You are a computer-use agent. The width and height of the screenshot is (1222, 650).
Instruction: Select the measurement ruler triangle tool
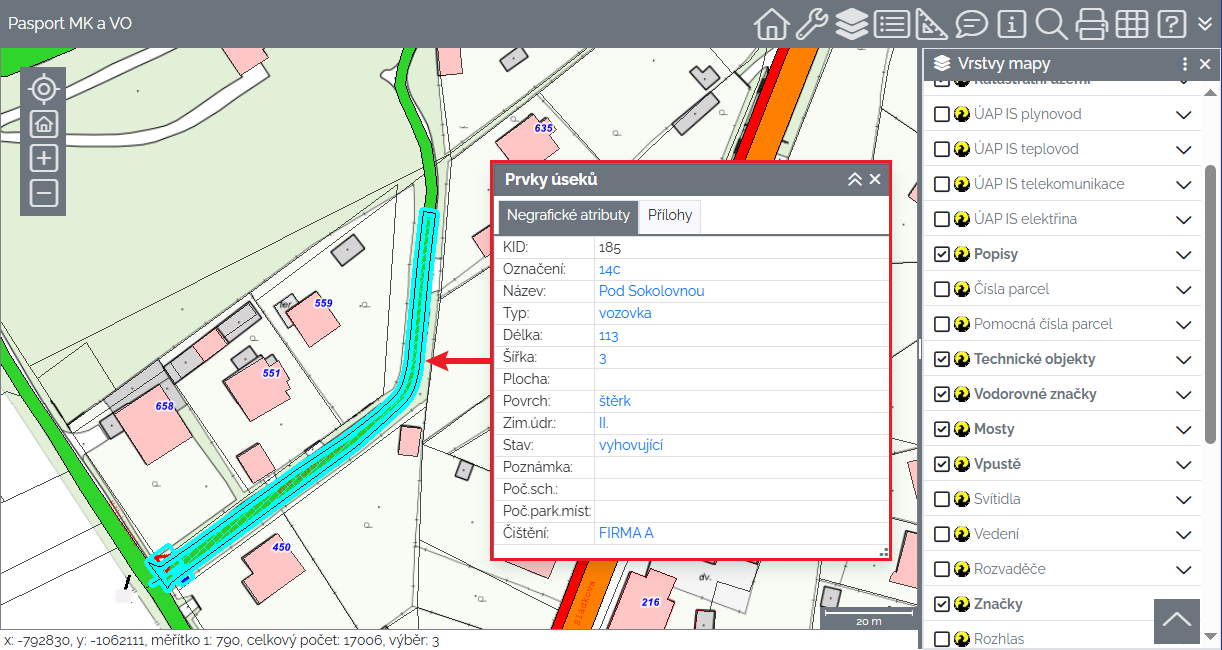tap(931, 23)
